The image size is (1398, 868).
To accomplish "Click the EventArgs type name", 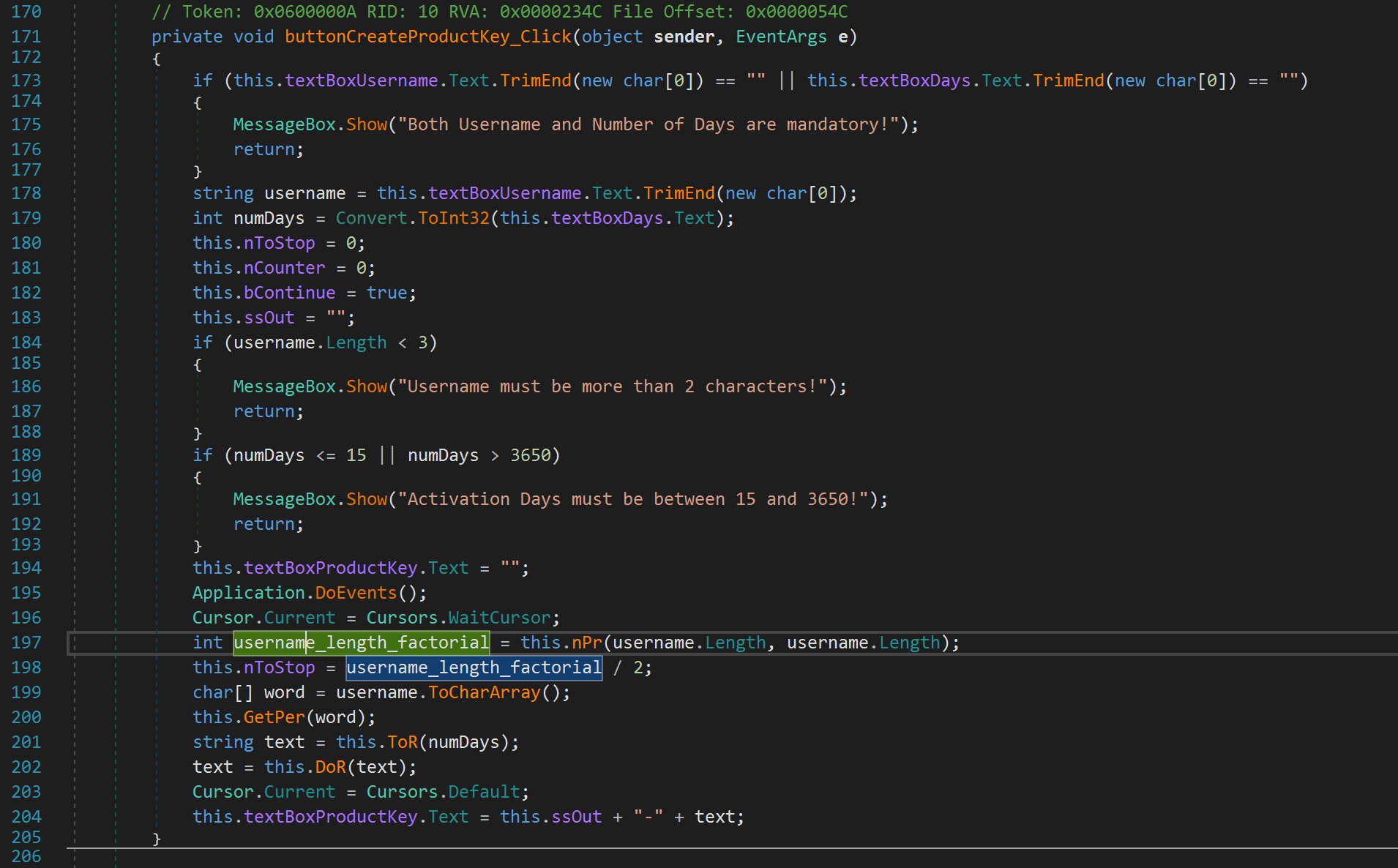I will [x=782, y=37].
